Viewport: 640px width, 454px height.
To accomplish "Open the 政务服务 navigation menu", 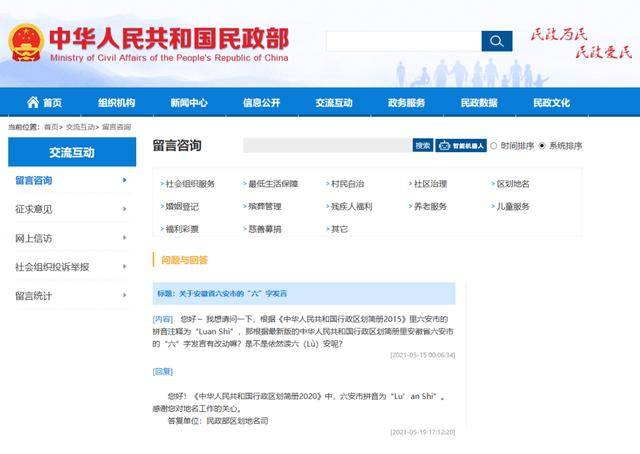I will point(407,102).
